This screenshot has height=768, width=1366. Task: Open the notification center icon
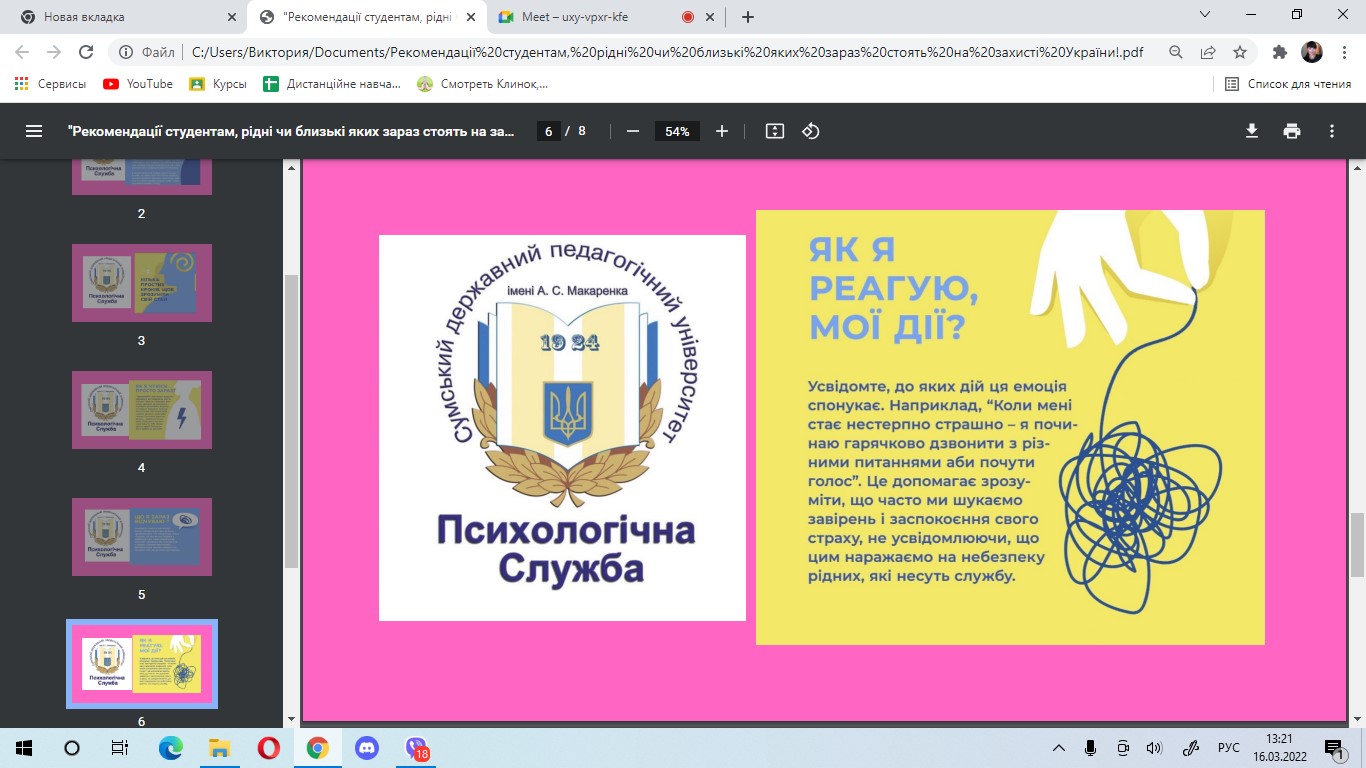pyautogui.click(x=1335, y=748)
